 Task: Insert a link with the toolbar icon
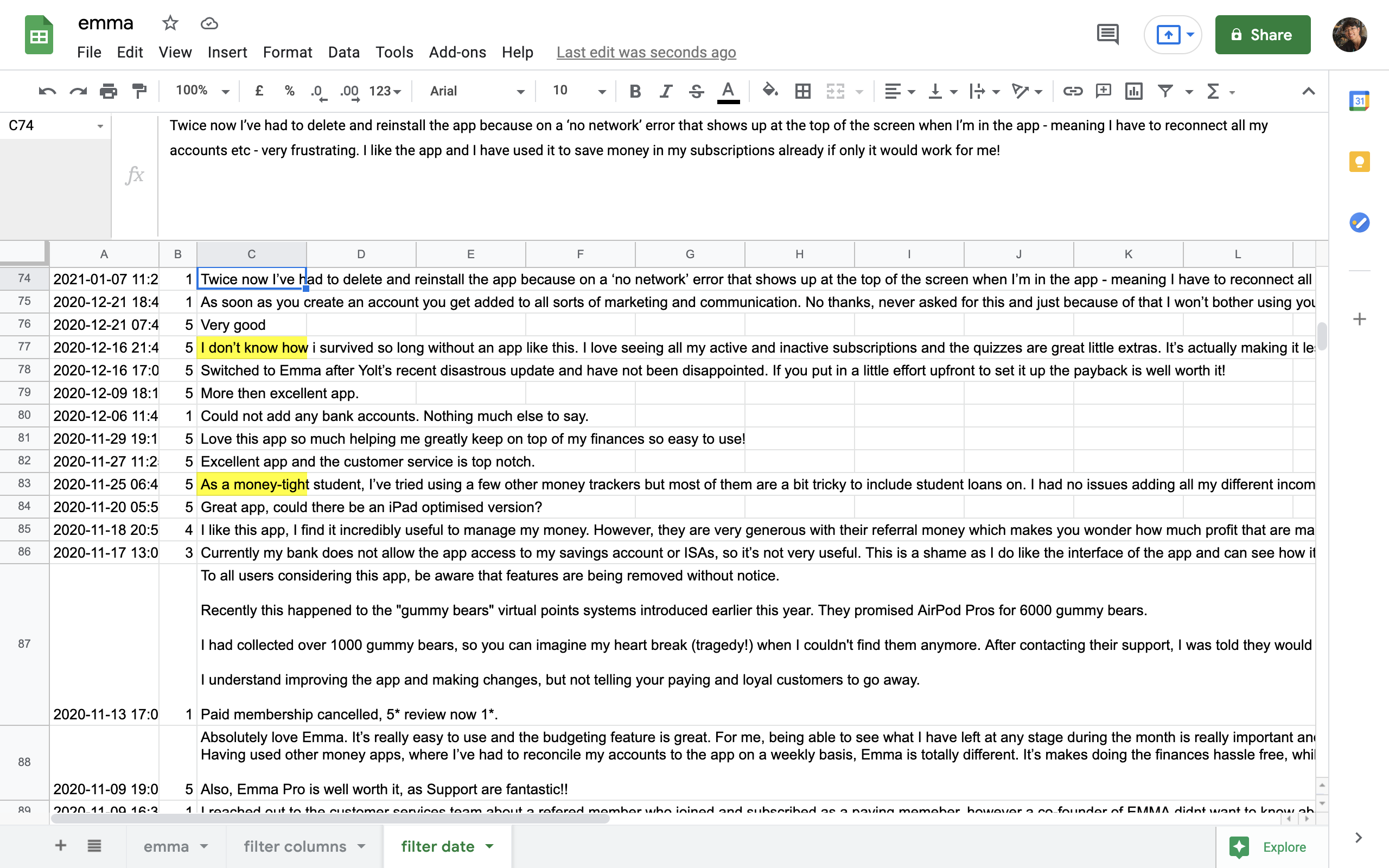(x=1073, y=91)
